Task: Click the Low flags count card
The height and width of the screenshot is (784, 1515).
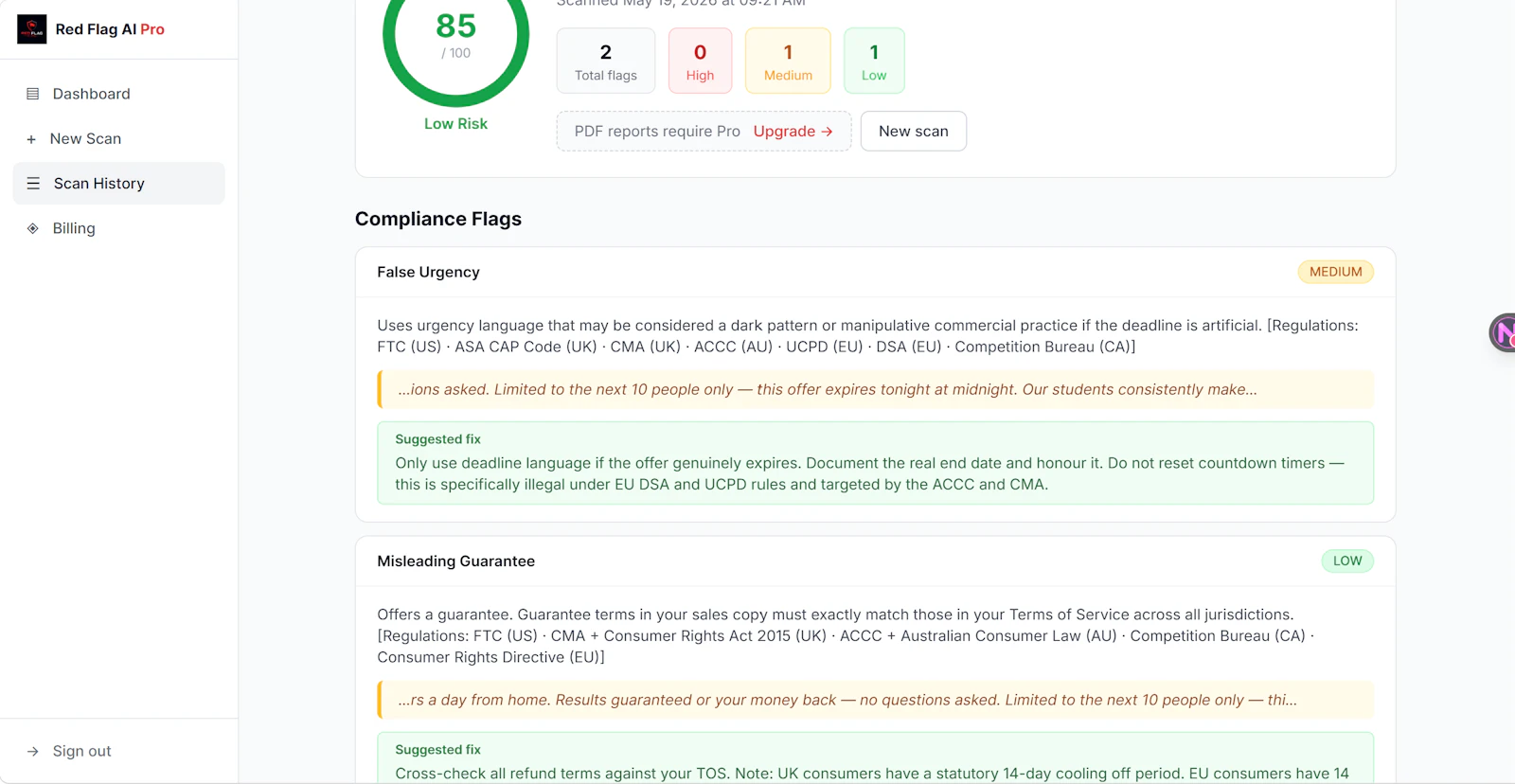Action: (x=874, y=61)
